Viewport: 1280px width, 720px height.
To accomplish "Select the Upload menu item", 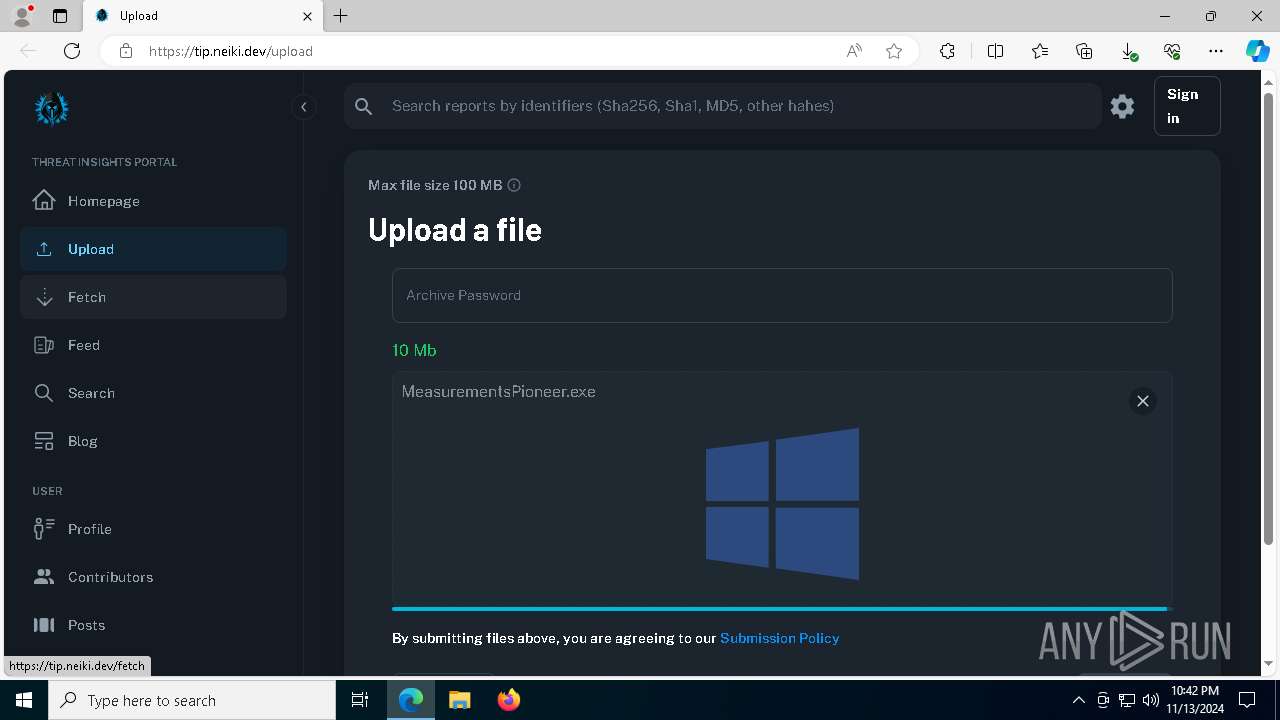I will click(153, 249).
